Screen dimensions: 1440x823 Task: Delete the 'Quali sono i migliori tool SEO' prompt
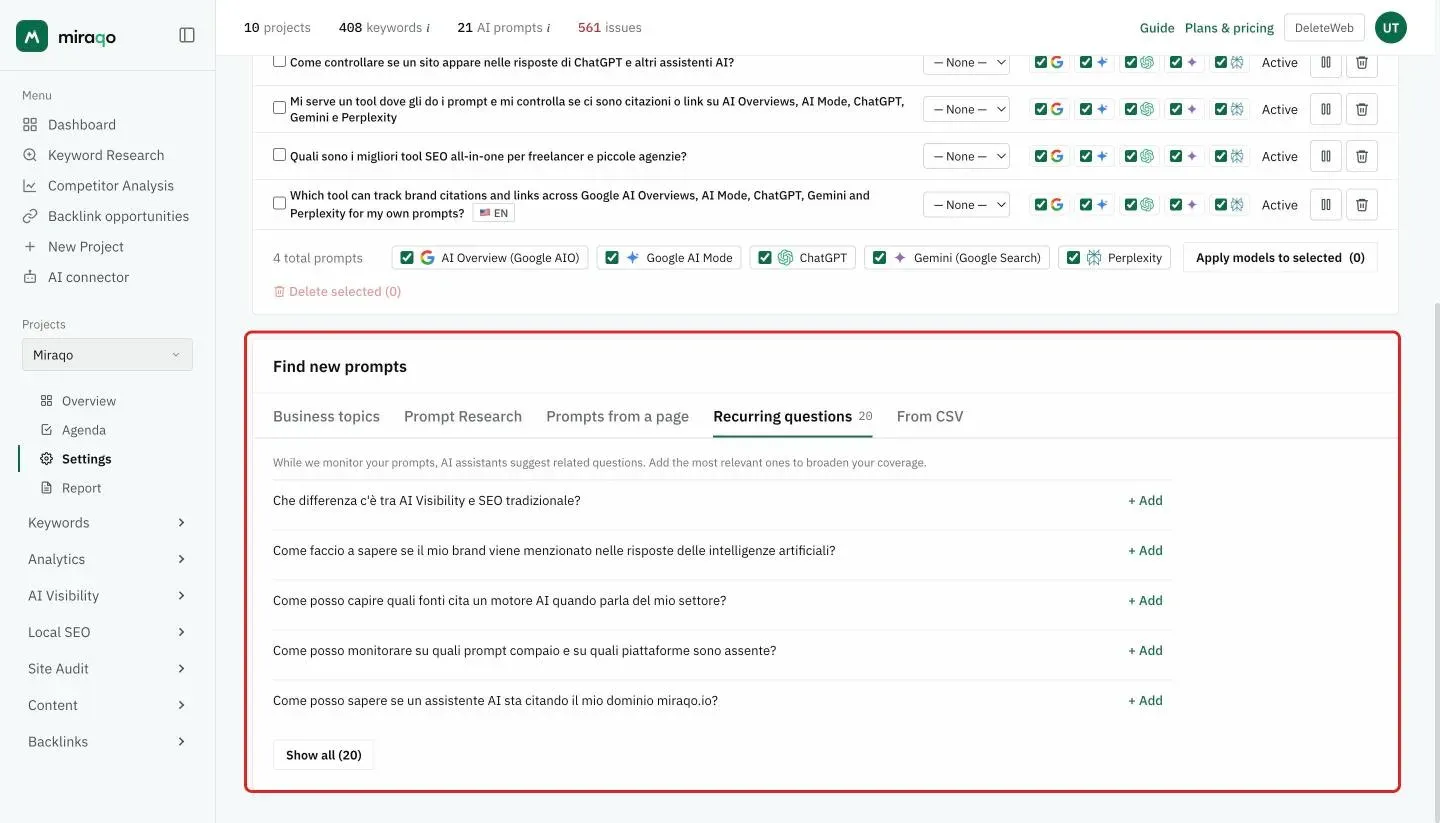pyautogui.click(x=1362, y=156)
